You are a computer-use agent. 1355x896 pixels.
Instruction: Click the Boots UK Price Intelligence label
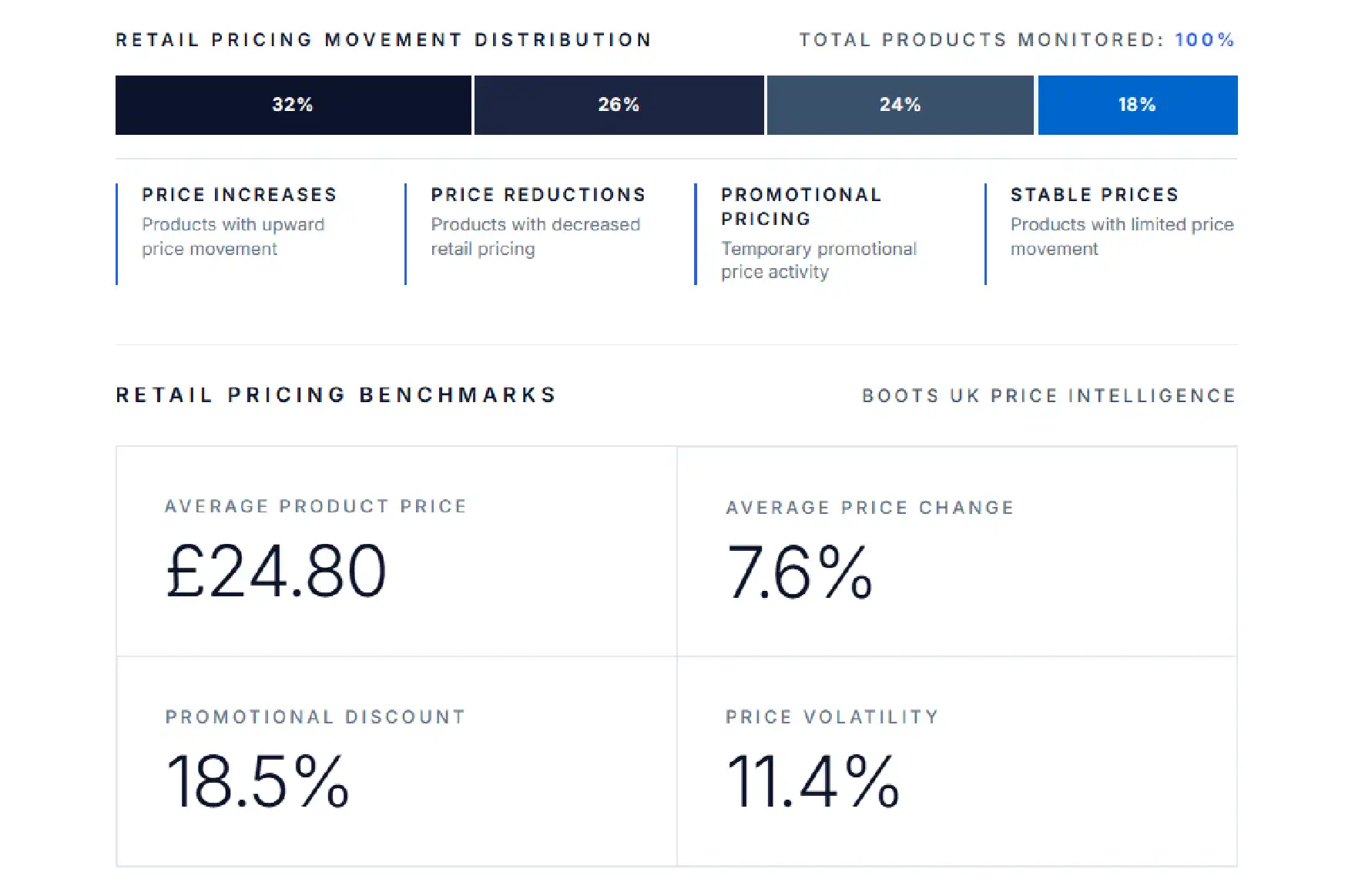(1049, 396)
